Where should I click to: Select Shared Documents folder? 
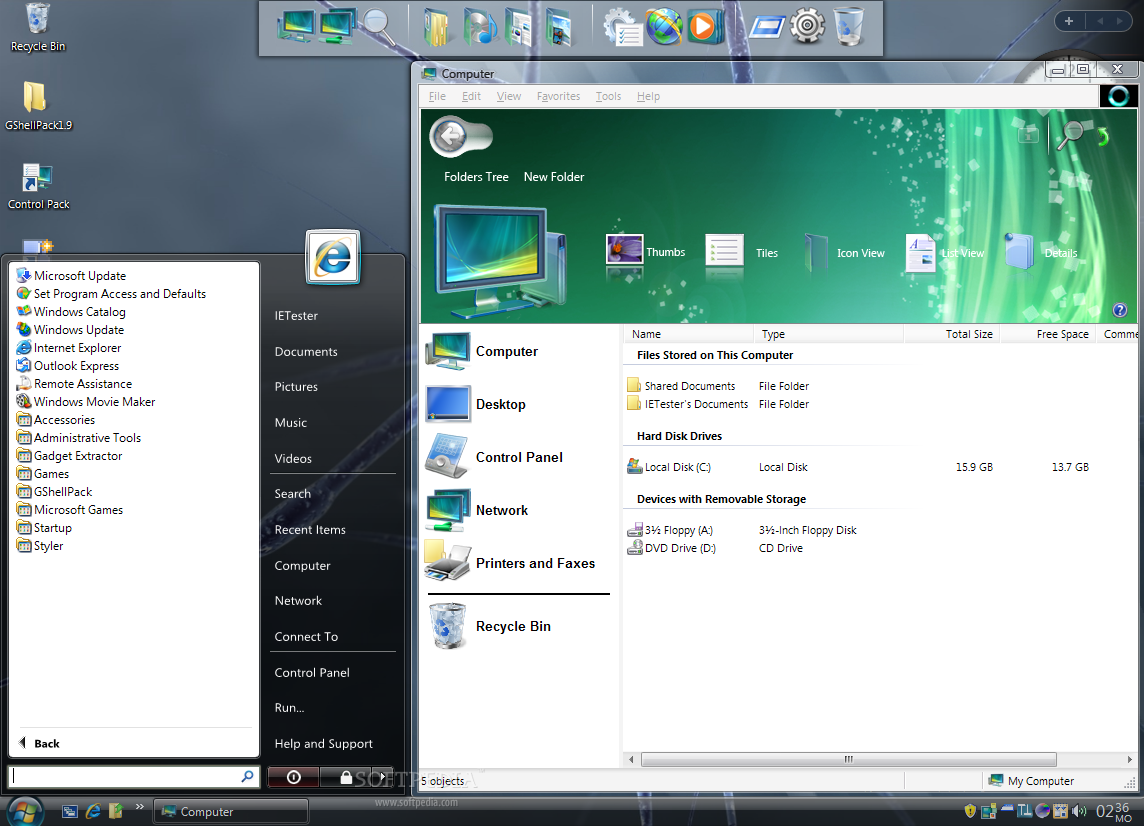[681, 386]
